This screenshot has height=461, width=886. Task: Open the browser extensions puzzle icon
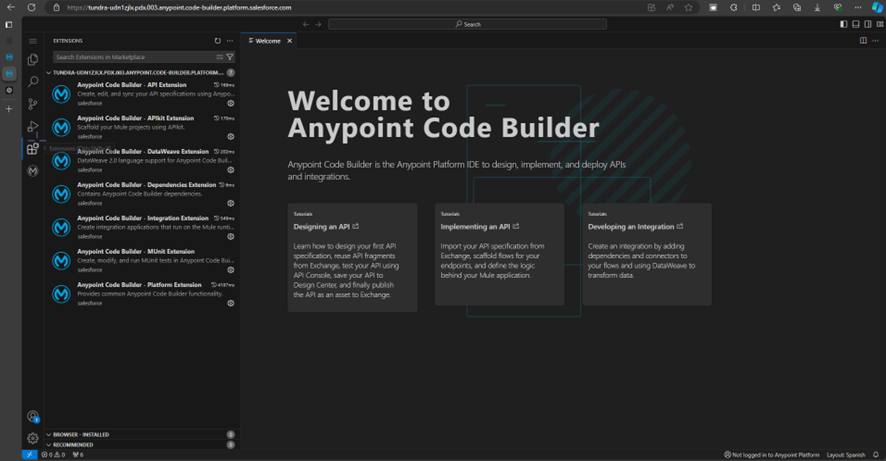[733, 7]
